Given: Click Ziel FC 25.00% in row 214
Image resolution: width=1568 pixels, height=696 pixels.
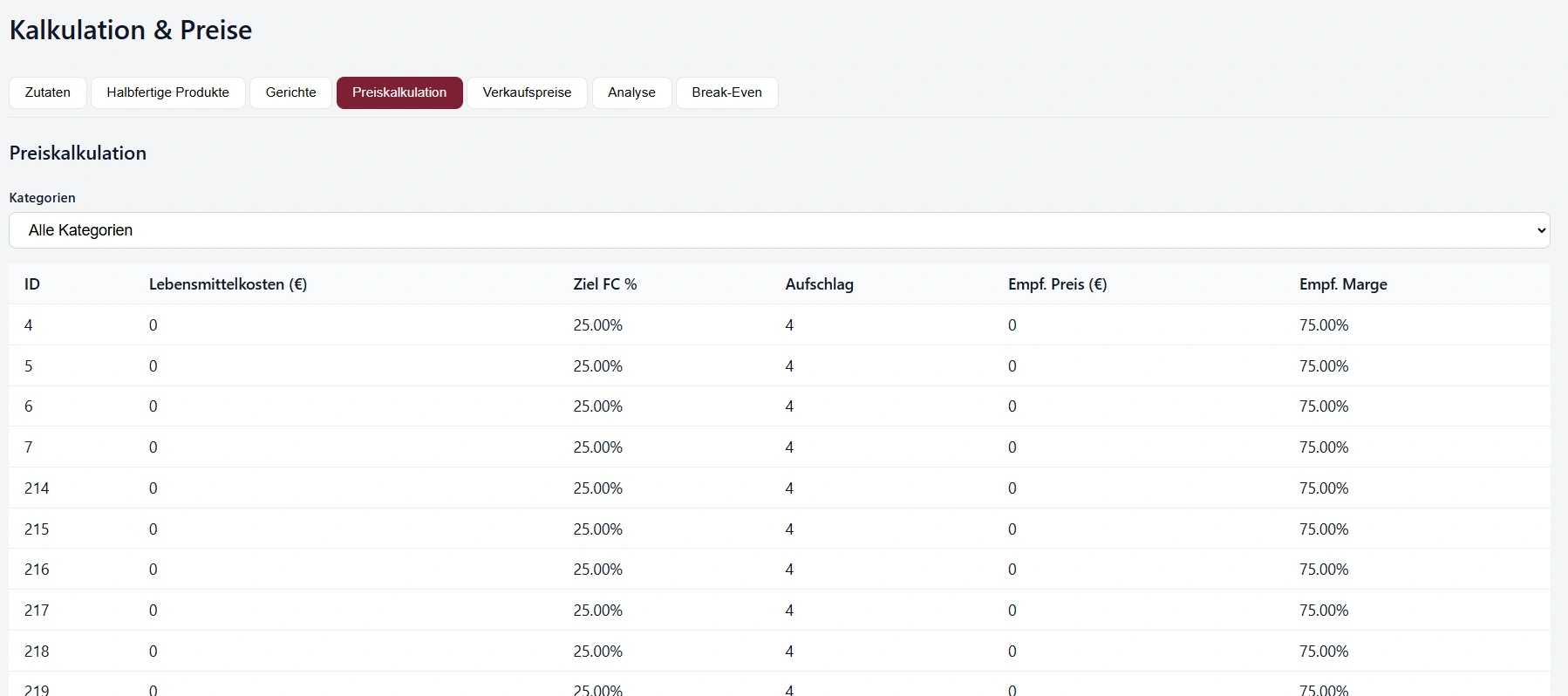Looking at the screenshot, I should click(x=598, y=488).
